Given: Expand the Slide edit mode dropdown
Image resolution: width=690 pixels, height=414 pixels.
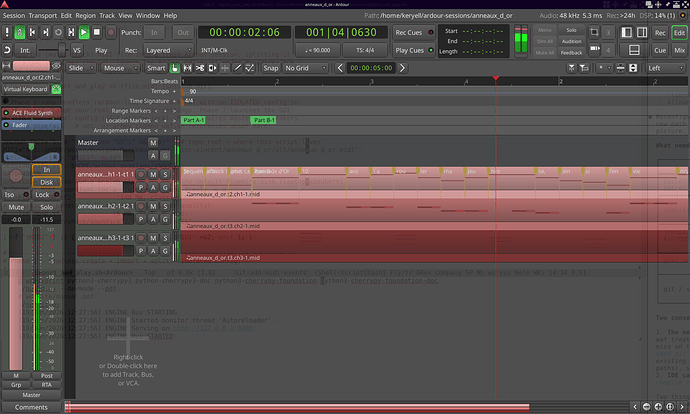Looking at the screenshot, I should tap(81, 68).
